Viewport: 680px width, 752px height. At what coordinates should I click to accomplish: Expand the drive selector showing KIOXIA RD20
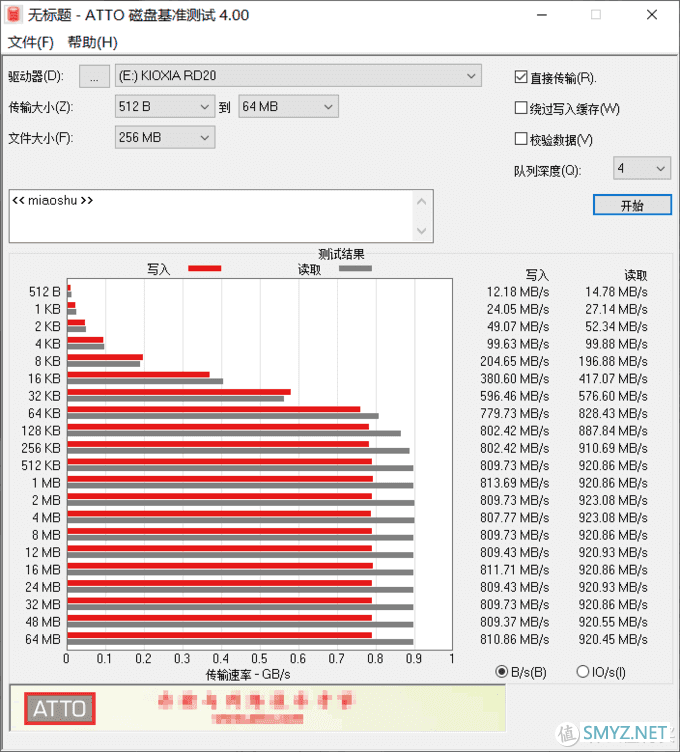pos(298,76)
